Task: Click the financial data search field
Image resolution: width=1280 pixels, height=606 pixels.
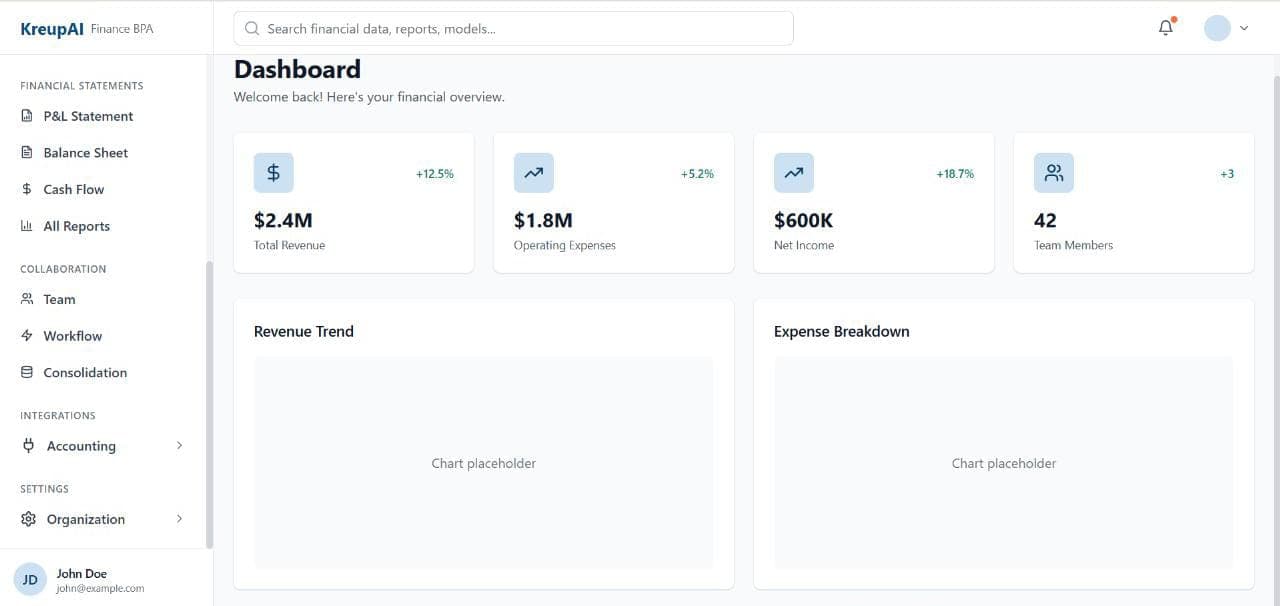Action: point(513,28)
